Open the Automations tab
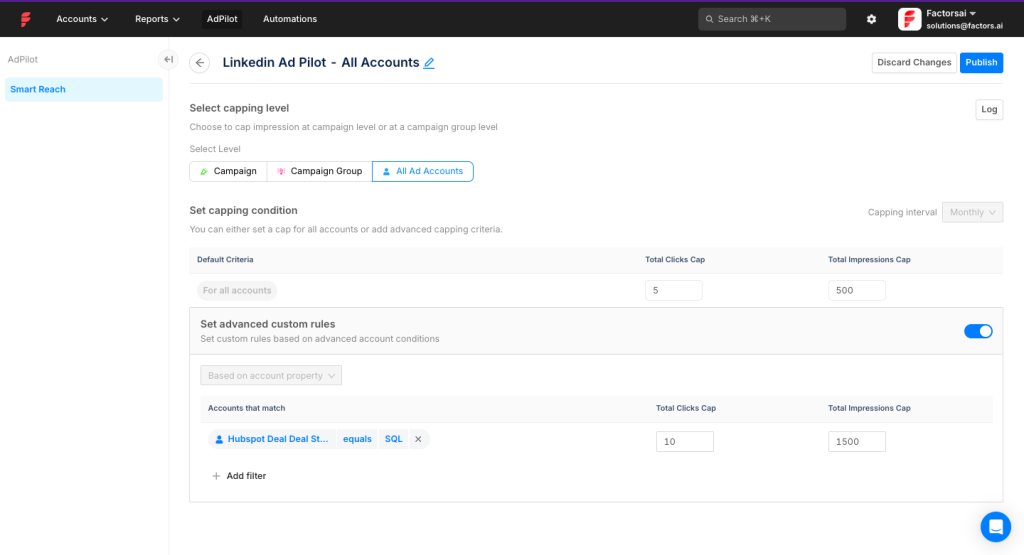This screenshot has width=1024, height=555. coord(290,19)
